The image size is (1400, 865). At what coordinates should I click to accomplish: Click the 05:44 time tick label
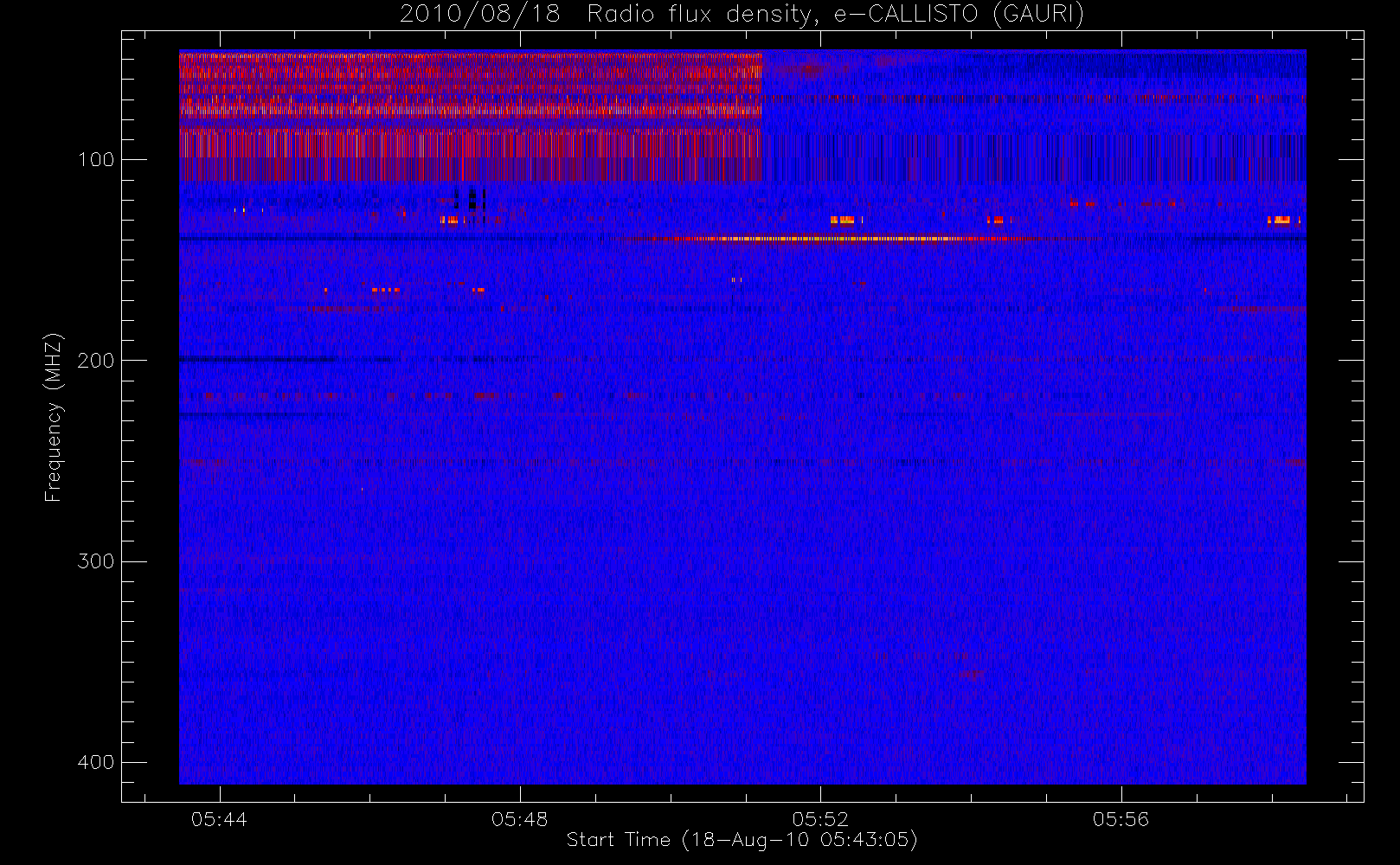219,819
